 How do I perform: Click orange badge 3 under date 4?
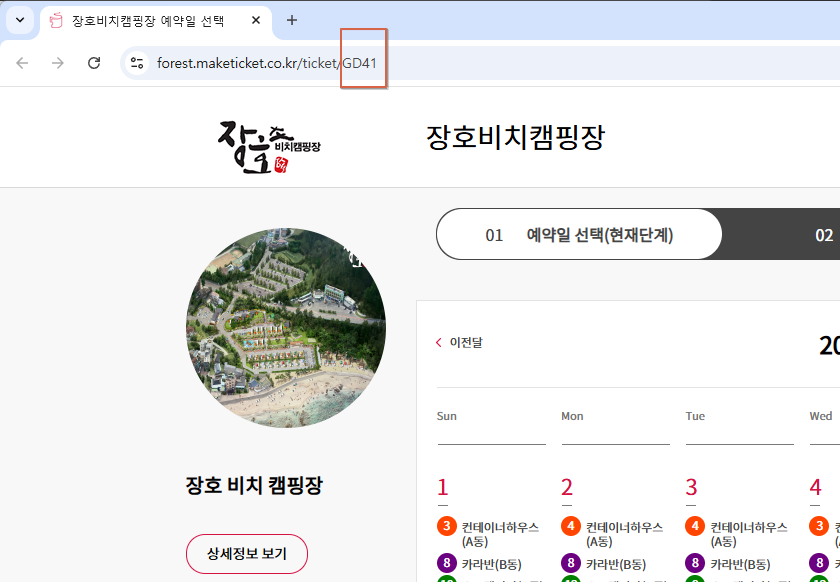819,526
